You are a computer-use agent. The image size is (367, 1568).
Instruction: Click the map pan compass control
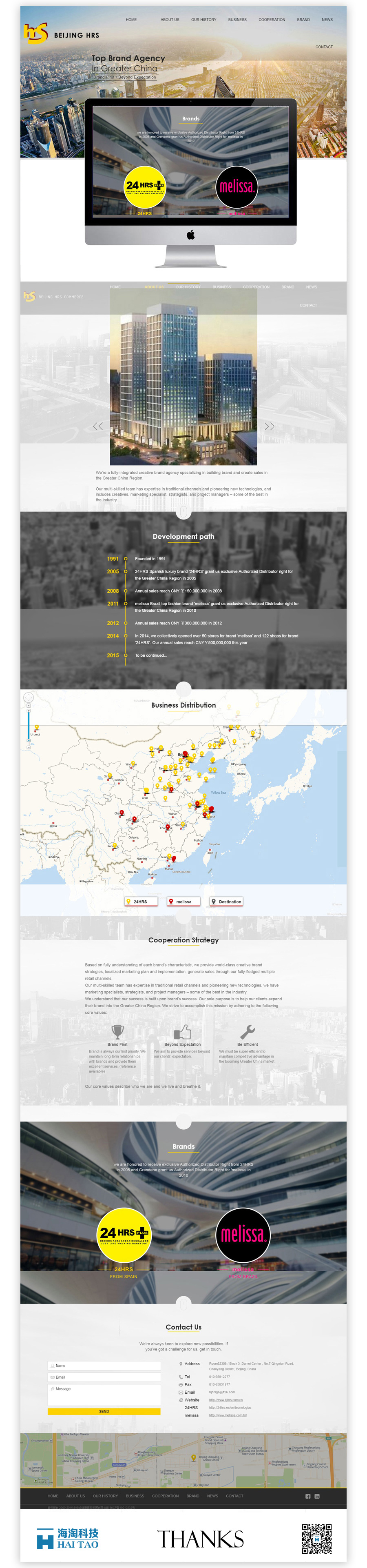pos(28,697)
